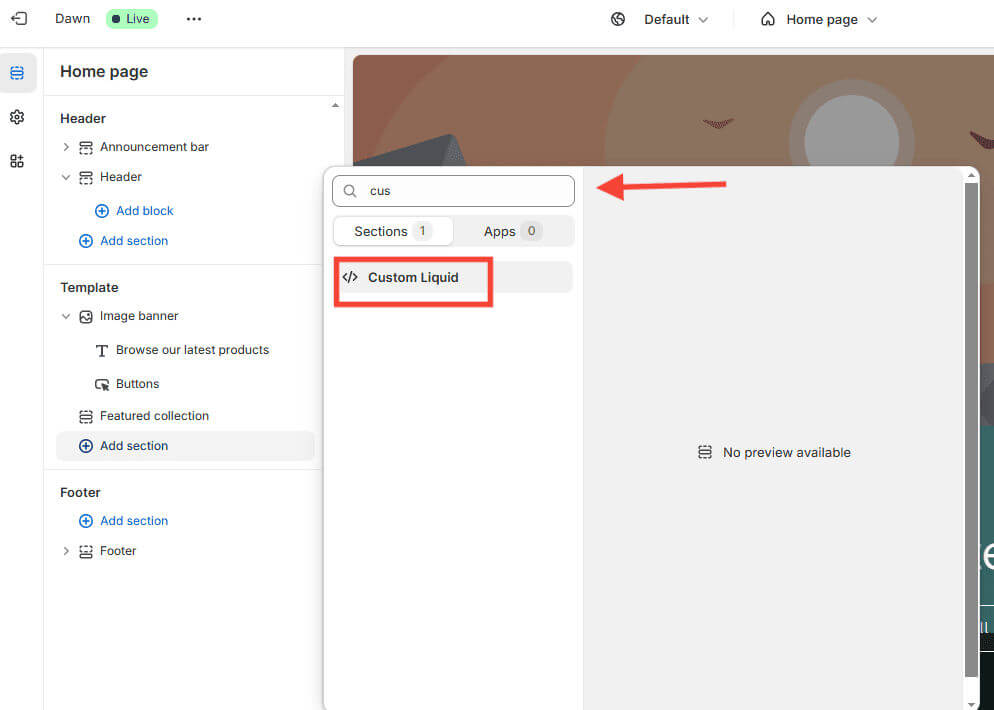Expand the Announcement bar section
This screenshot has width=994, height=710.
coord(66,147)
